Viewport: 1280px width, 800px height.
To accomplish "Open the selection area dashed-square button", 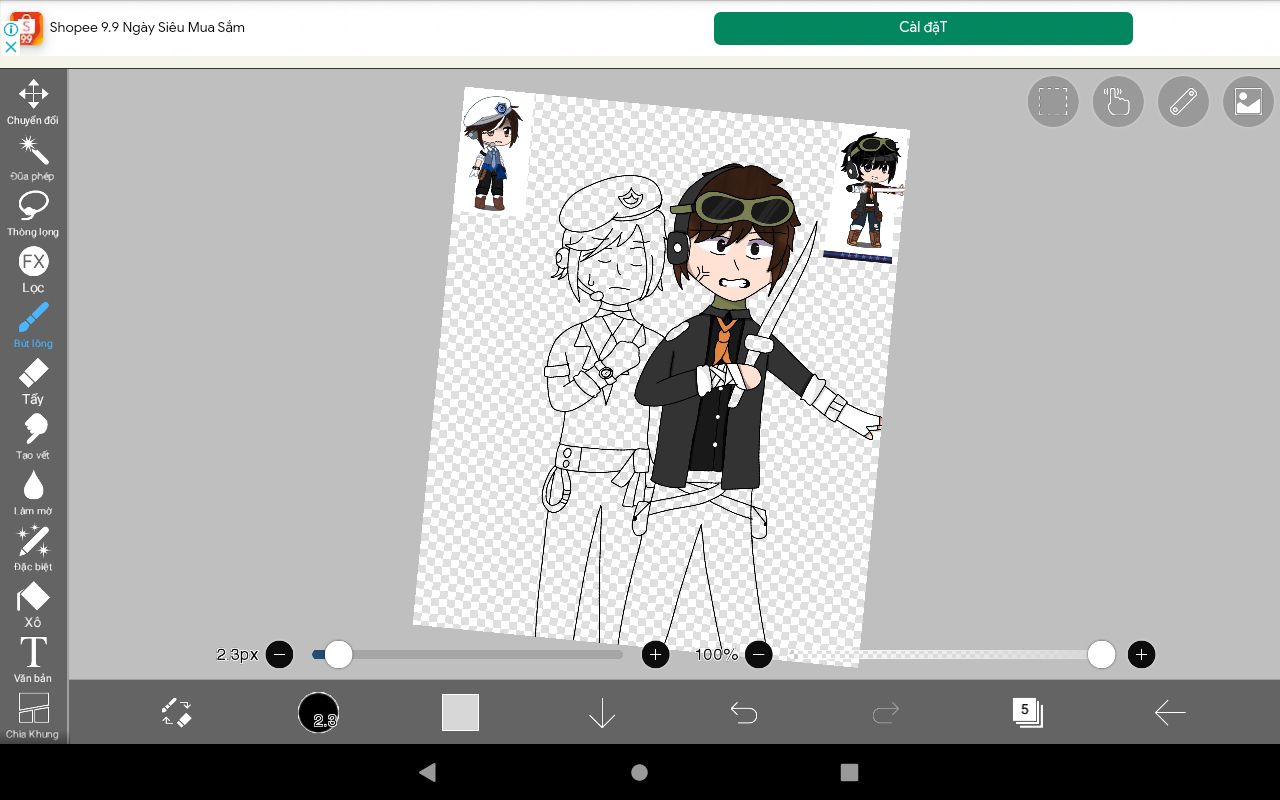I will point(1053,102).
